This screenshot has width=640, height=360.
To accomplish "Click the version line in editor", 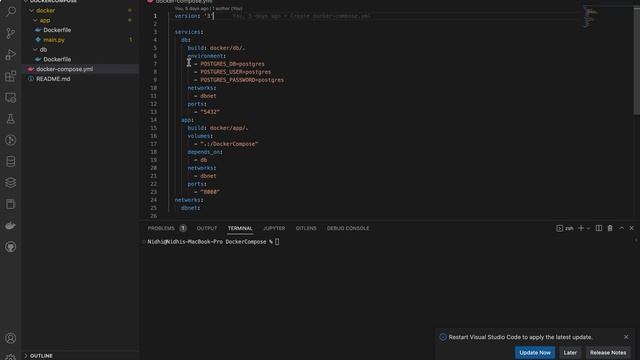I will [194, 16].
